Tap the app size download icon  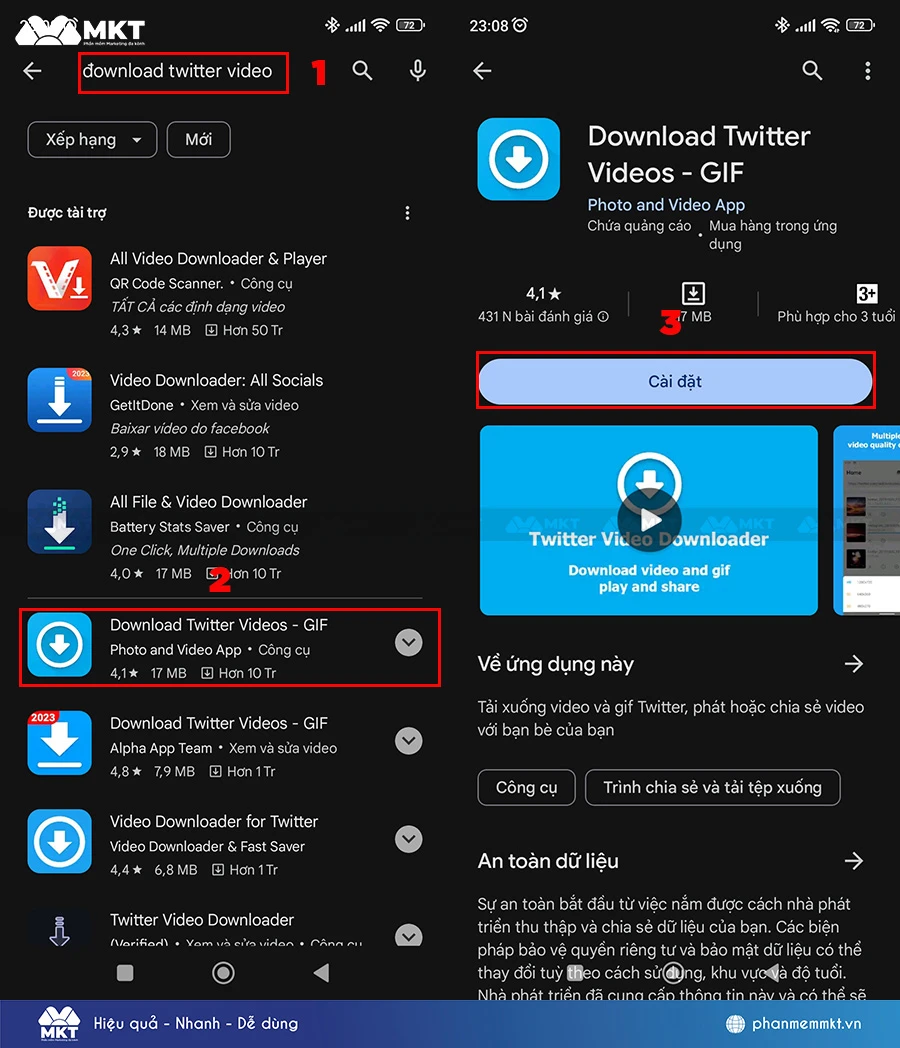point(694,293)
